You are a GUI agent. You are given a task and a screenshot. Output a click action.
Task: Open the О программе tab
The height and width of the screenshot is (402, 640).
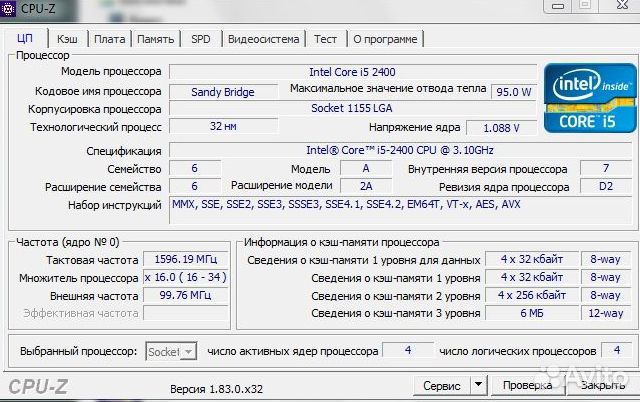[x=385, y=39]
